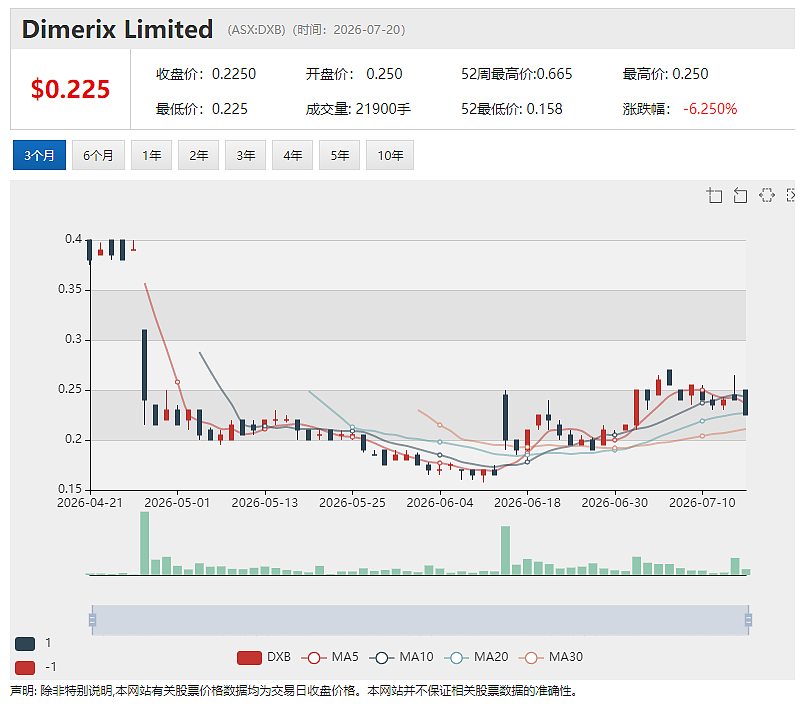This screenshot has width=805, height=711.
Task: Click the 0.15 y-axis label
Action: [x=70, y=489]
